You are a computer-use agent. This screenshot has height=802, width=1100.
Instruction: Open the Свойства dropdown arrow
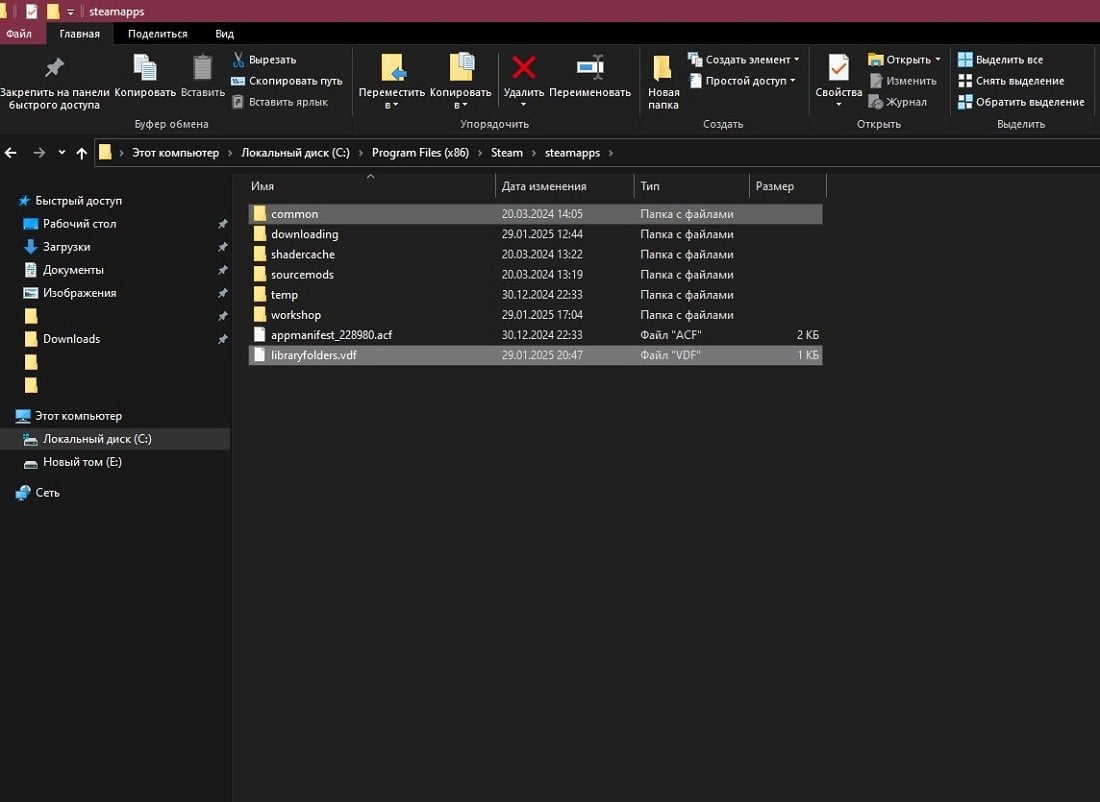pyautogui.click(x=838, y=105)
